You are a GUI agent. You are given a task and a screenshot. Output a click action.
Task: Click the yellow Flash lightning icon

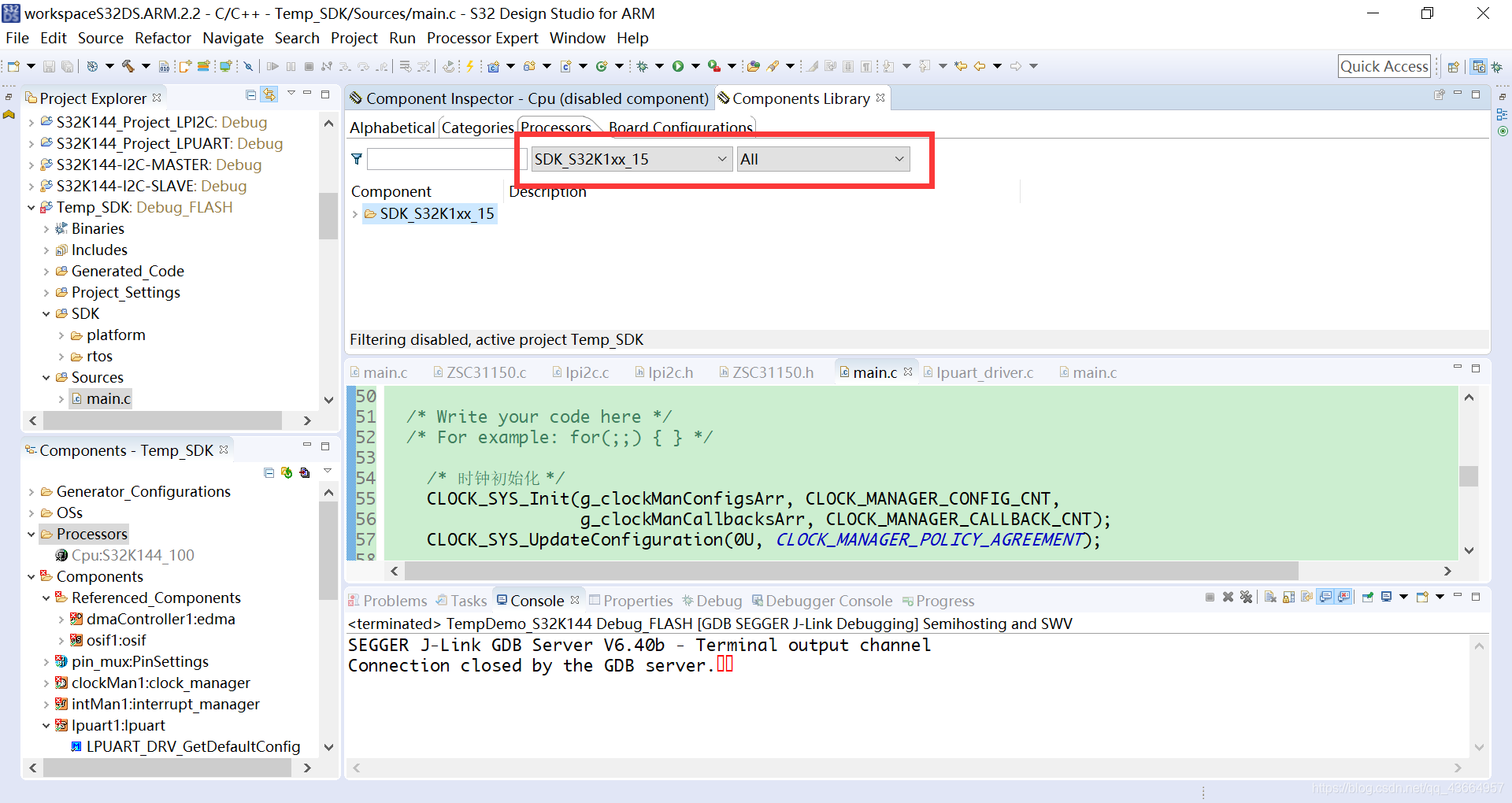pos(470,66)
